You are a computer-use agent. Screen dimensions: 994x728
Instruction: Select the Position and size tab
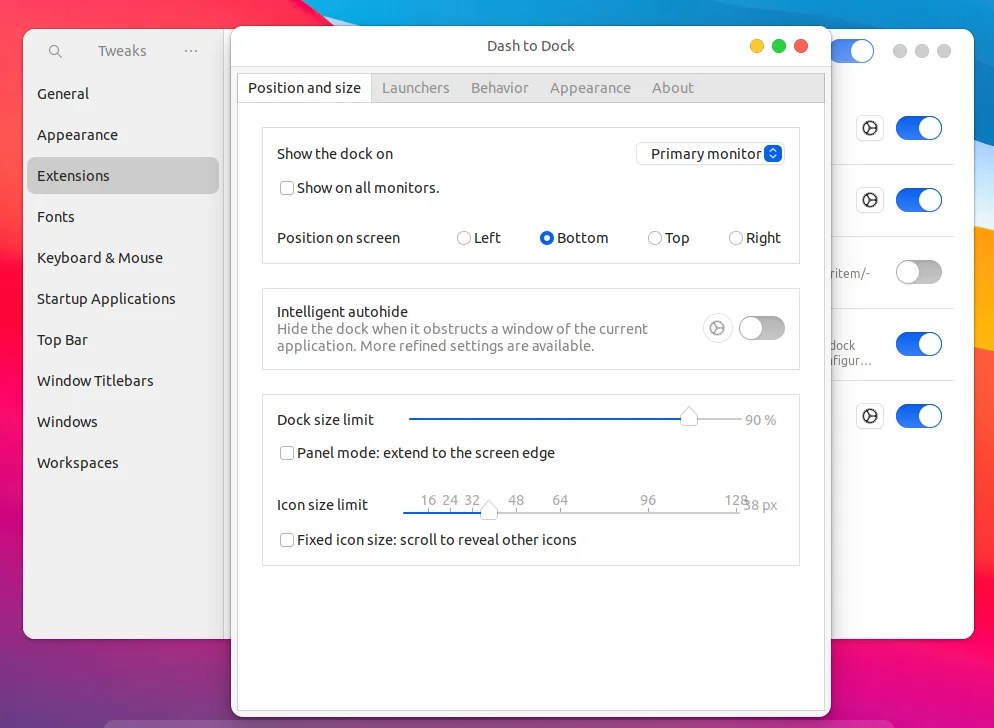pyautogui.click(x=304, y=88)
